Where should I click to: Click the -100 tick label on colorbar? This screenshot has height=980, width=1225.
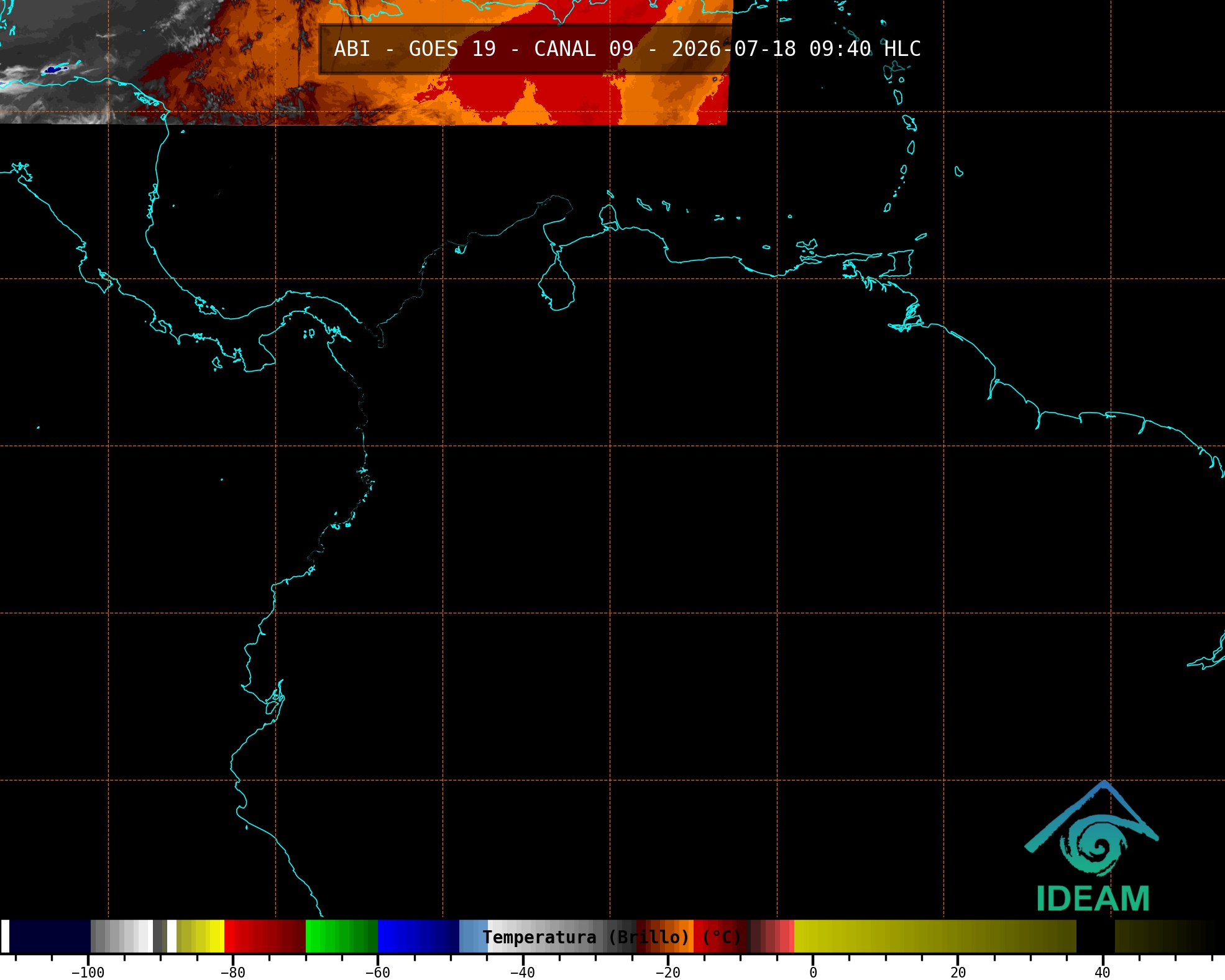88,973
